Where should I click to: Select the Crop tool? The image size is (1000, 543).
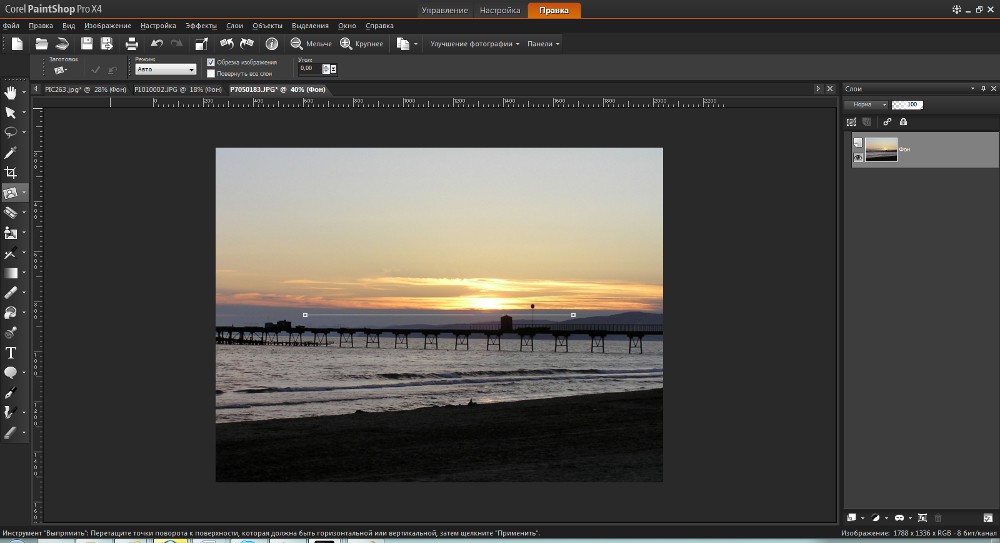[11, 173]
